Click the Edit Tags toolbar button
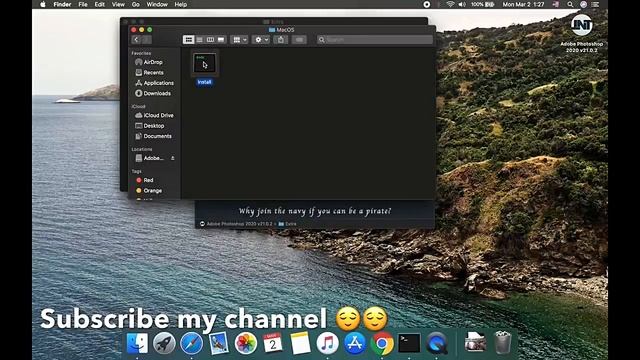This screenshot has height=360, width=640. tap(299, 40)
